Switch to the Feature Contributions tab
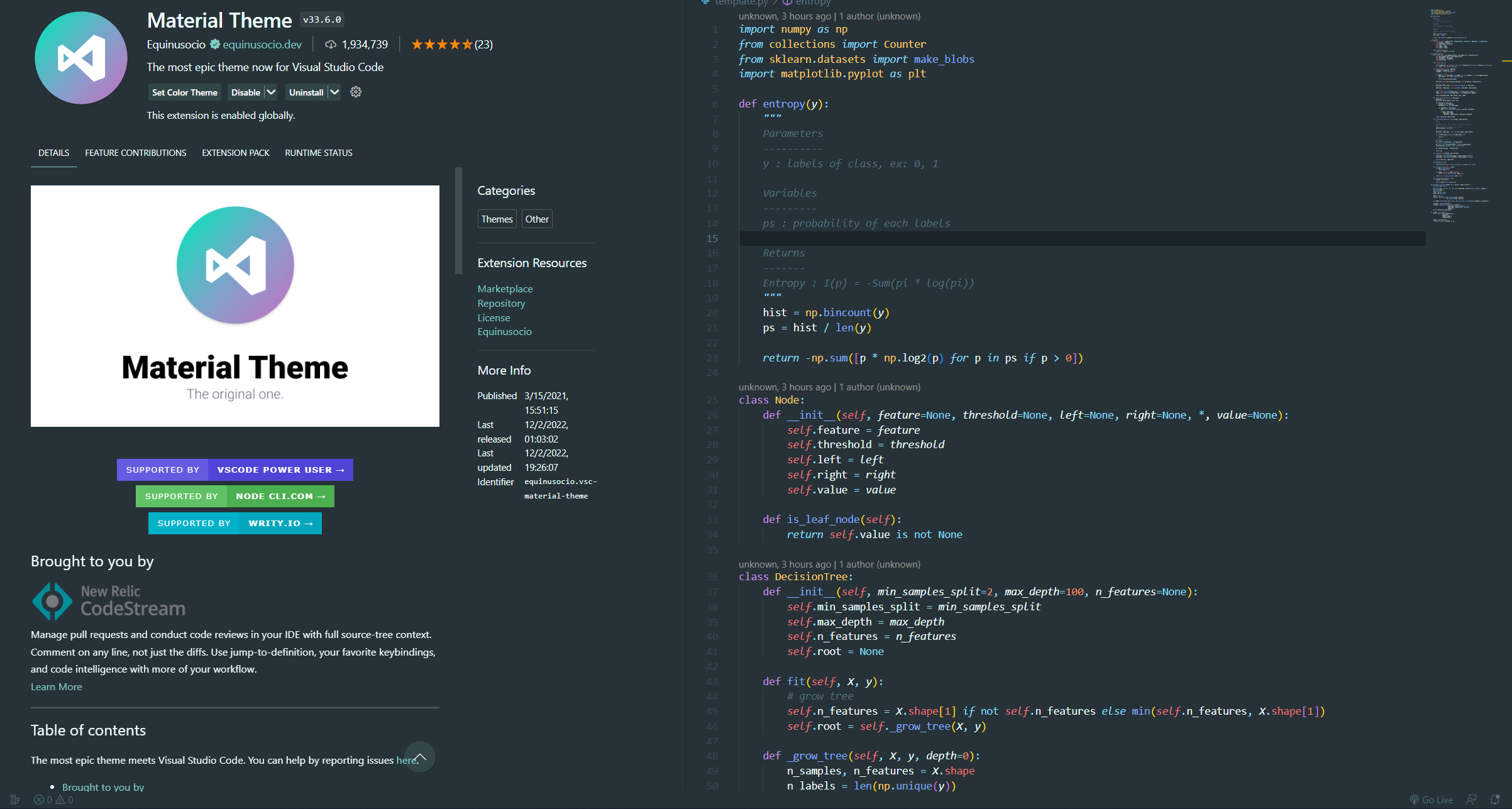1512x809 pixels. [x=136, y=153]
